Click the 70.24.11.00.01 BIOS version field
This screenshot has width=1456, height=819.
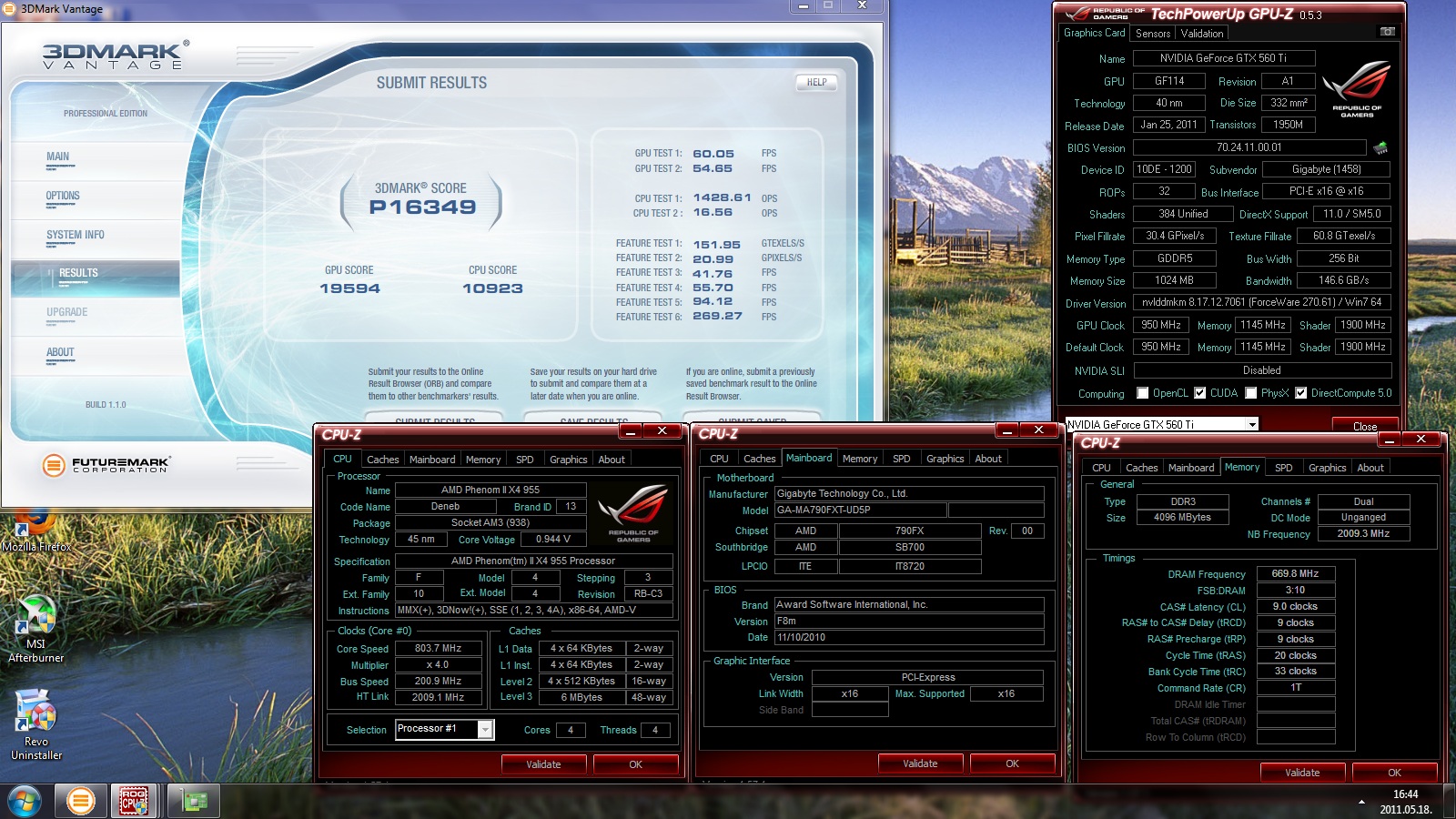(1249, 147)
